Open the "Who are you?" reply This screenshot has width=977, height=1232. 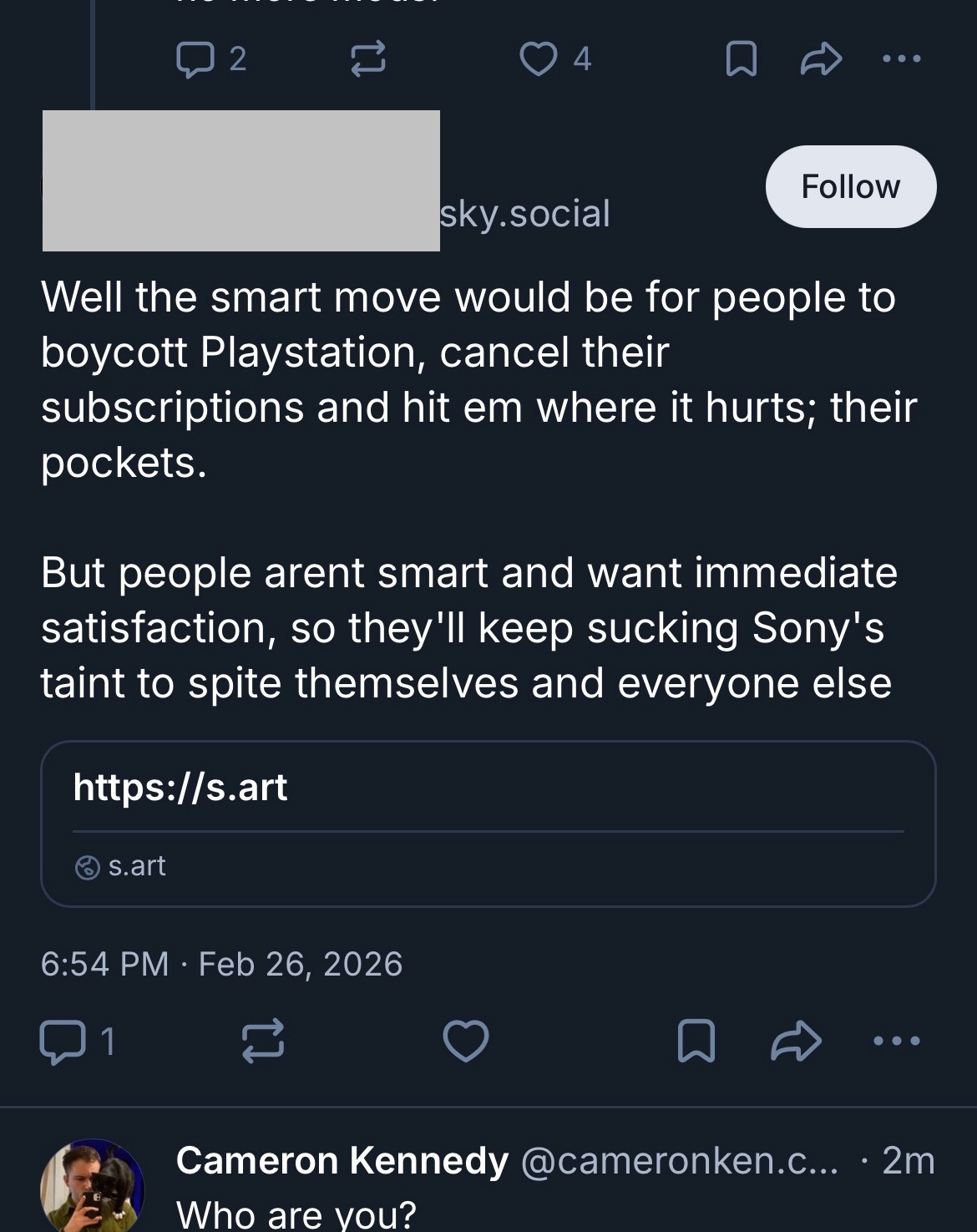pyautogui.click(x=296, y=1214)
